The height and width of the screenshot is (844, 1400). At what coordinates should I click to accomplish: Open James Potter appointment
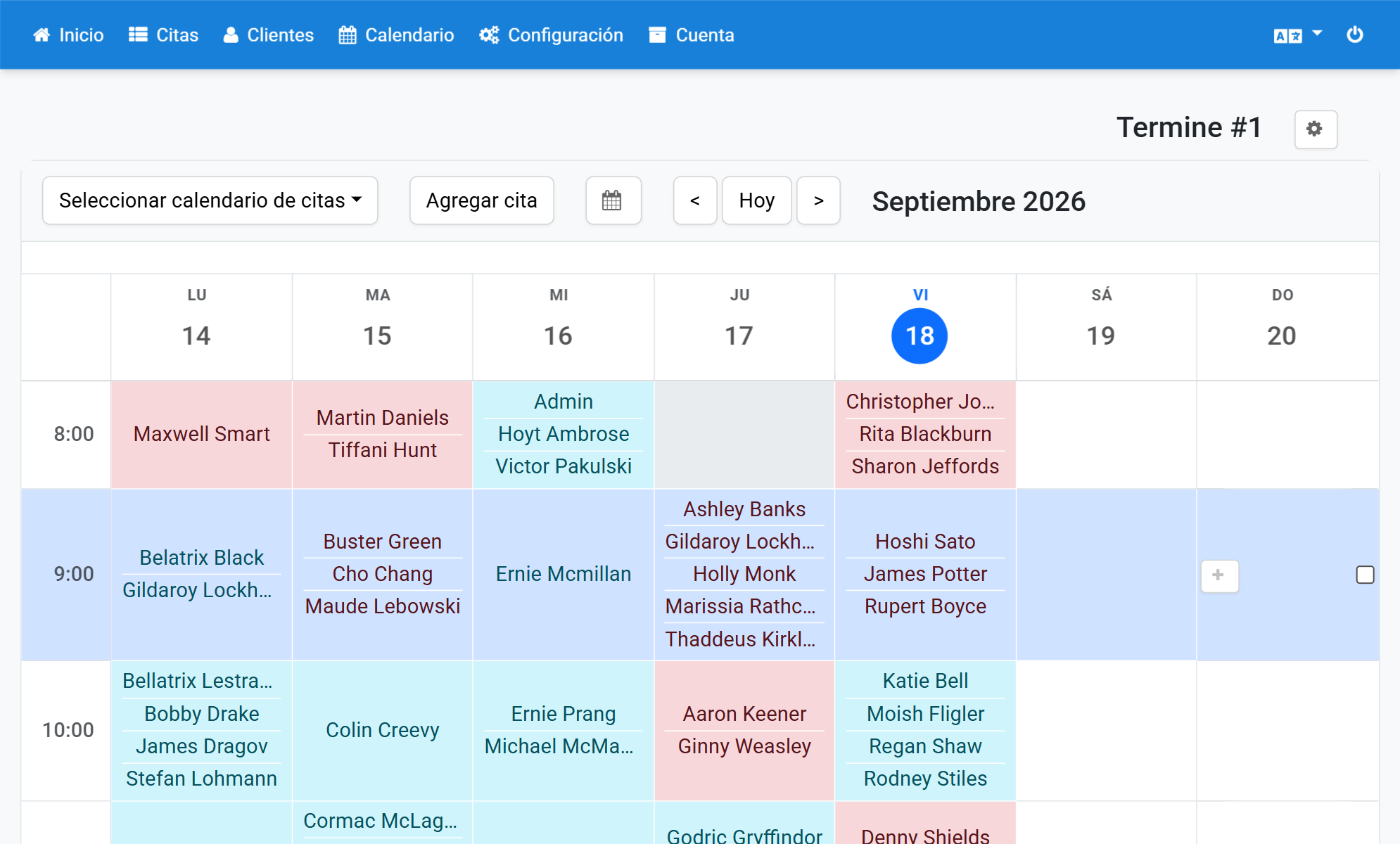click(x=925, y=574)
